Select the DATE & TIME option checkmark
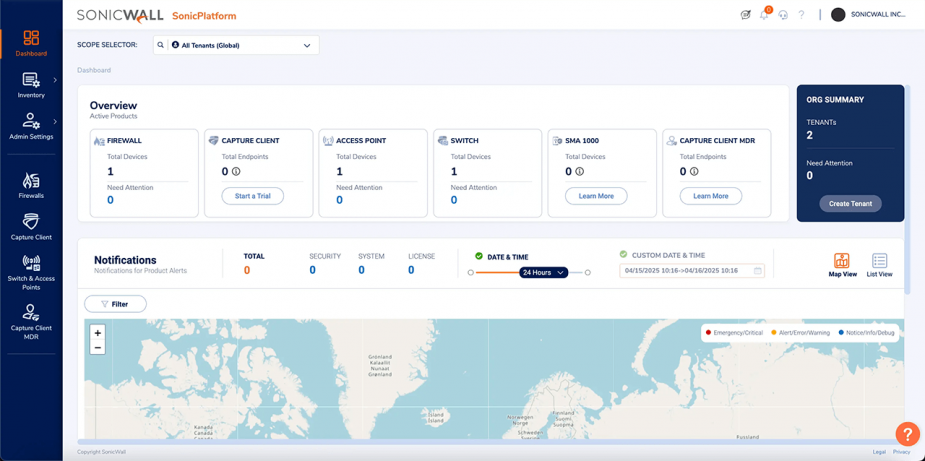This screenshot has width=925, height=461. click(x=479, y=256)
